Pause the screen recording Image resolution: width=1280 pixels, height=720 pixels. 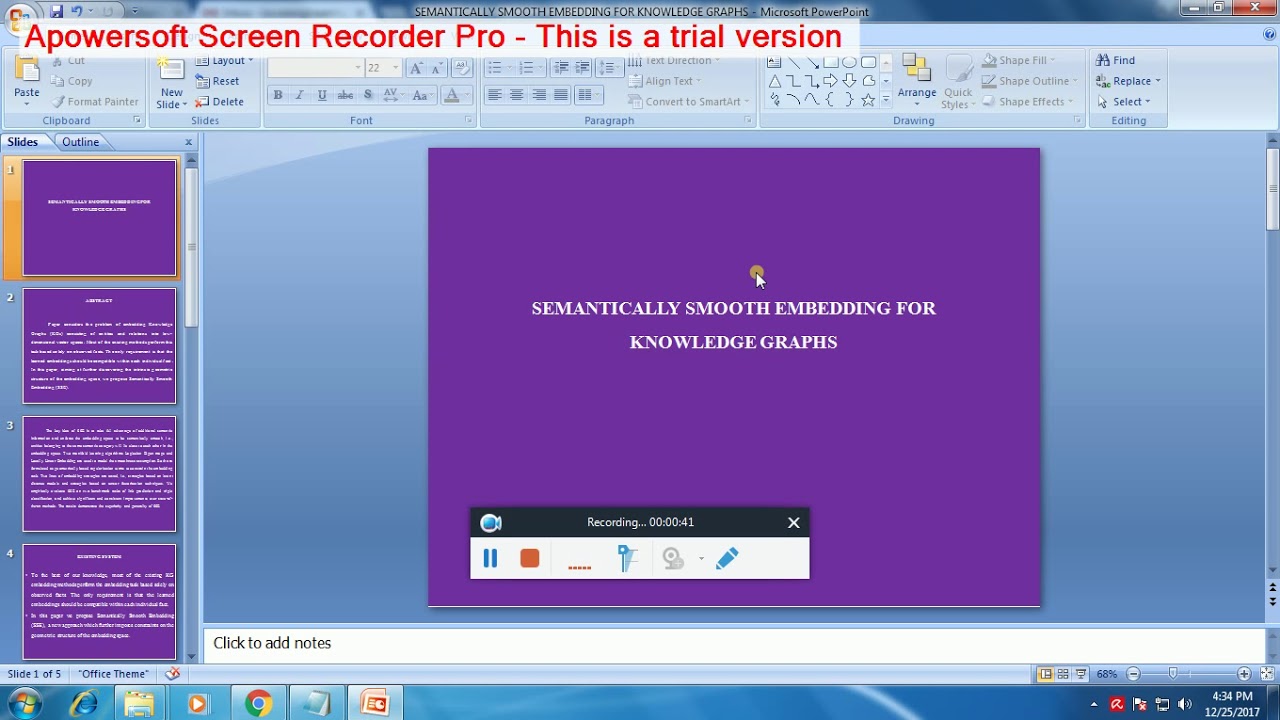[490, 559]
